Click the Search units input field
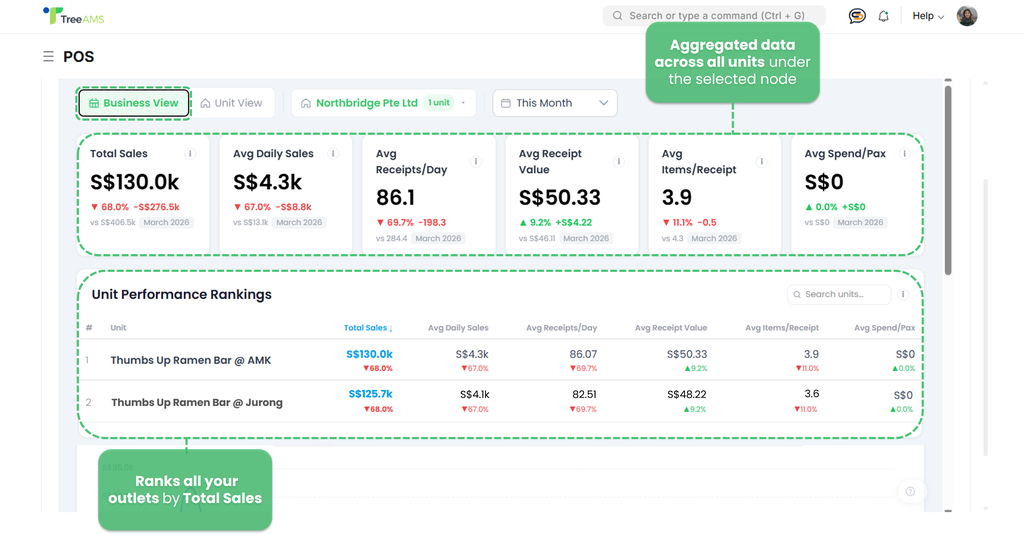The height and width of the screenshot is (534, 1024). click(840, 295)
